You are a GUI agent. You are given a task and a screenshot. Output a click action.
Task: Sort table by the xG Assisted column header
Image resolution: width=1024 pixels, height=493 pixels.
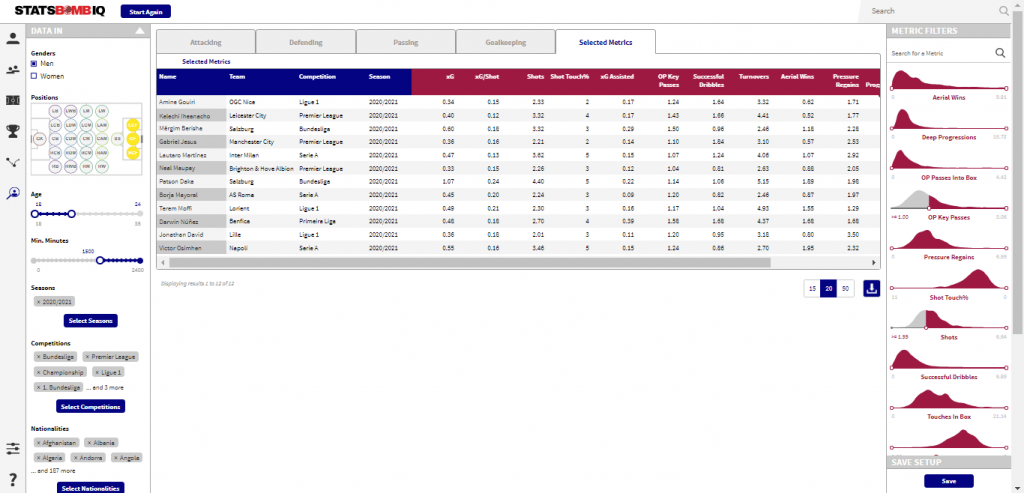point(616,76)
